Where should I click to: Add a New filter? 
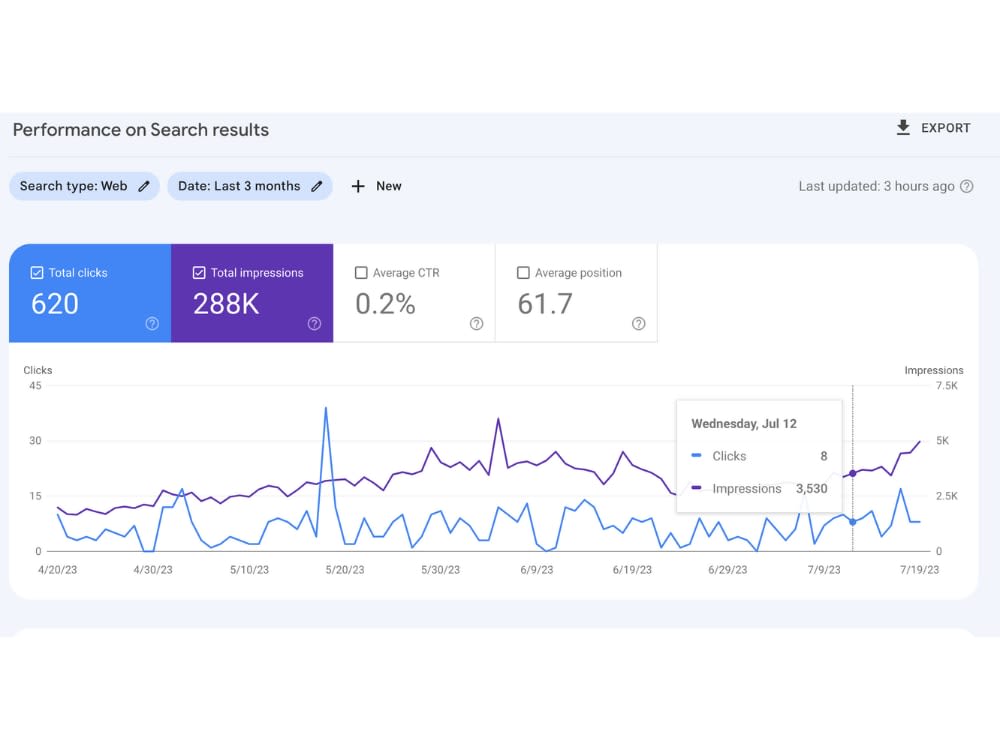tap(388, 186)
